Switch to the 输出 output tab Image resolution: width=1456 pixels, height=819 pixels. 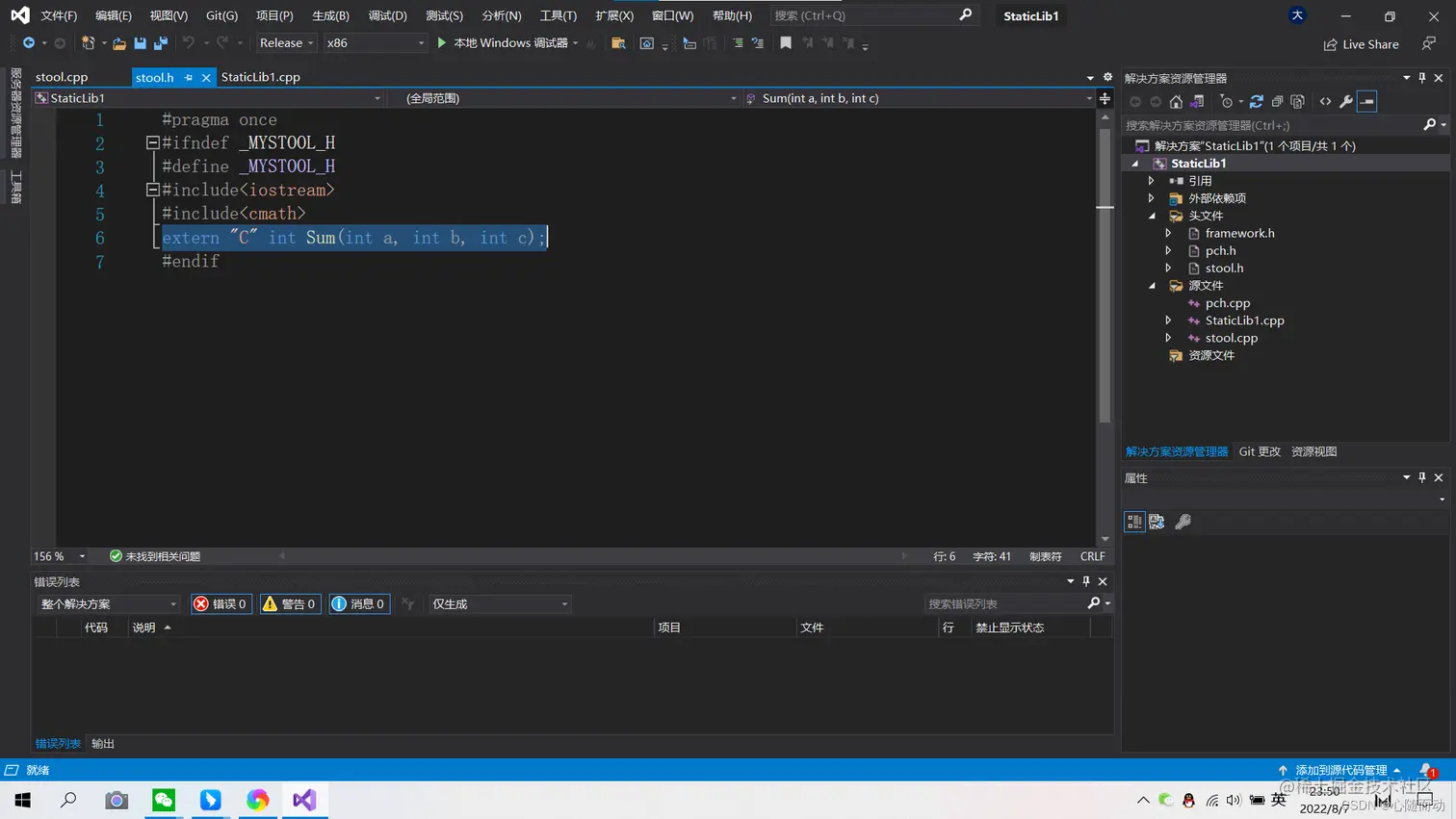pyautogui.click(x=103, y=744)
